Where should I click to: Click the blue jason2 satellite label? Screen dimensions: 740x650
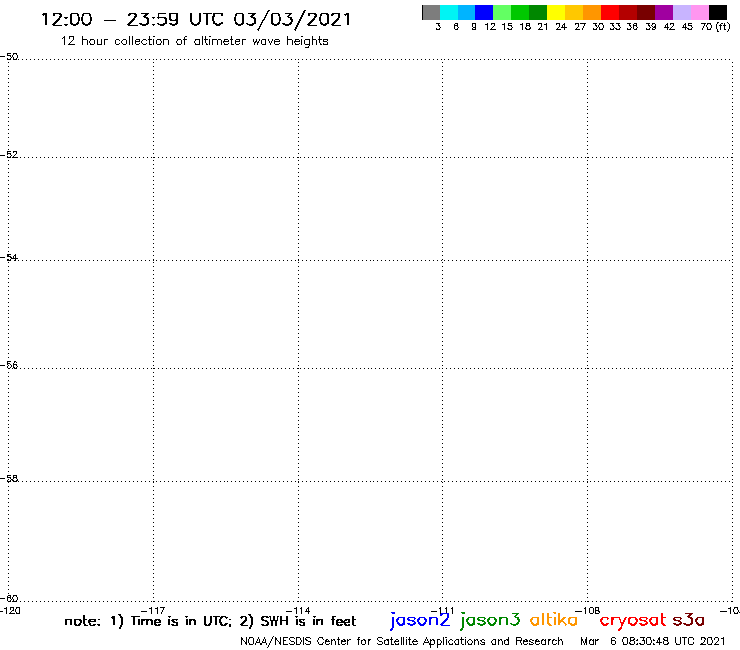coord(420,620)
